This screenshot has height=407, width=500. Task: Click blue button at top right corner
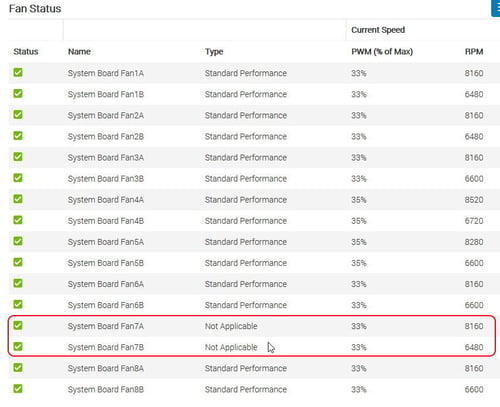coord(496,8)
